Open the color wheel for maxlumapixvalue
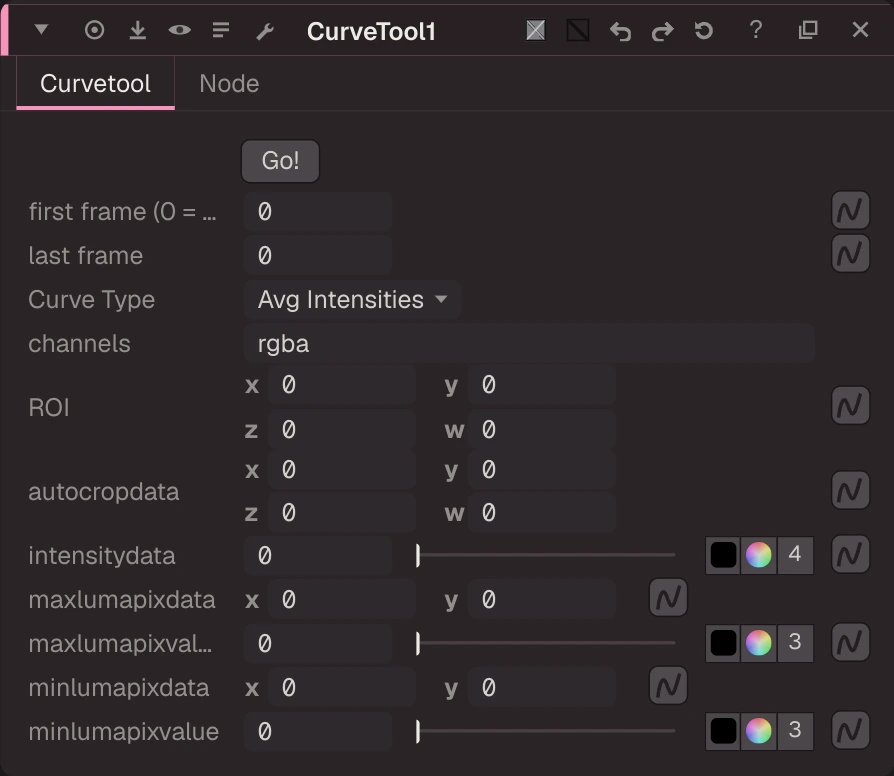 pos(758,643)
